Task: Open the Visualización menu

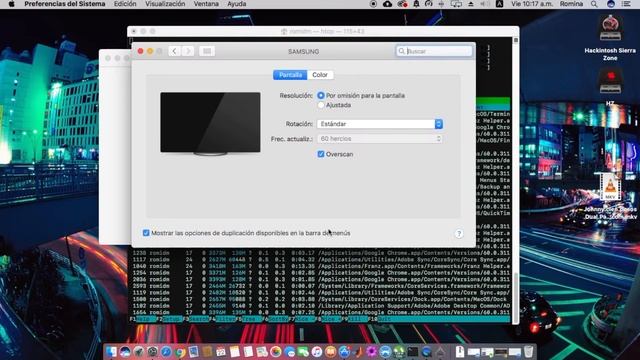Action: pos(165,4)
